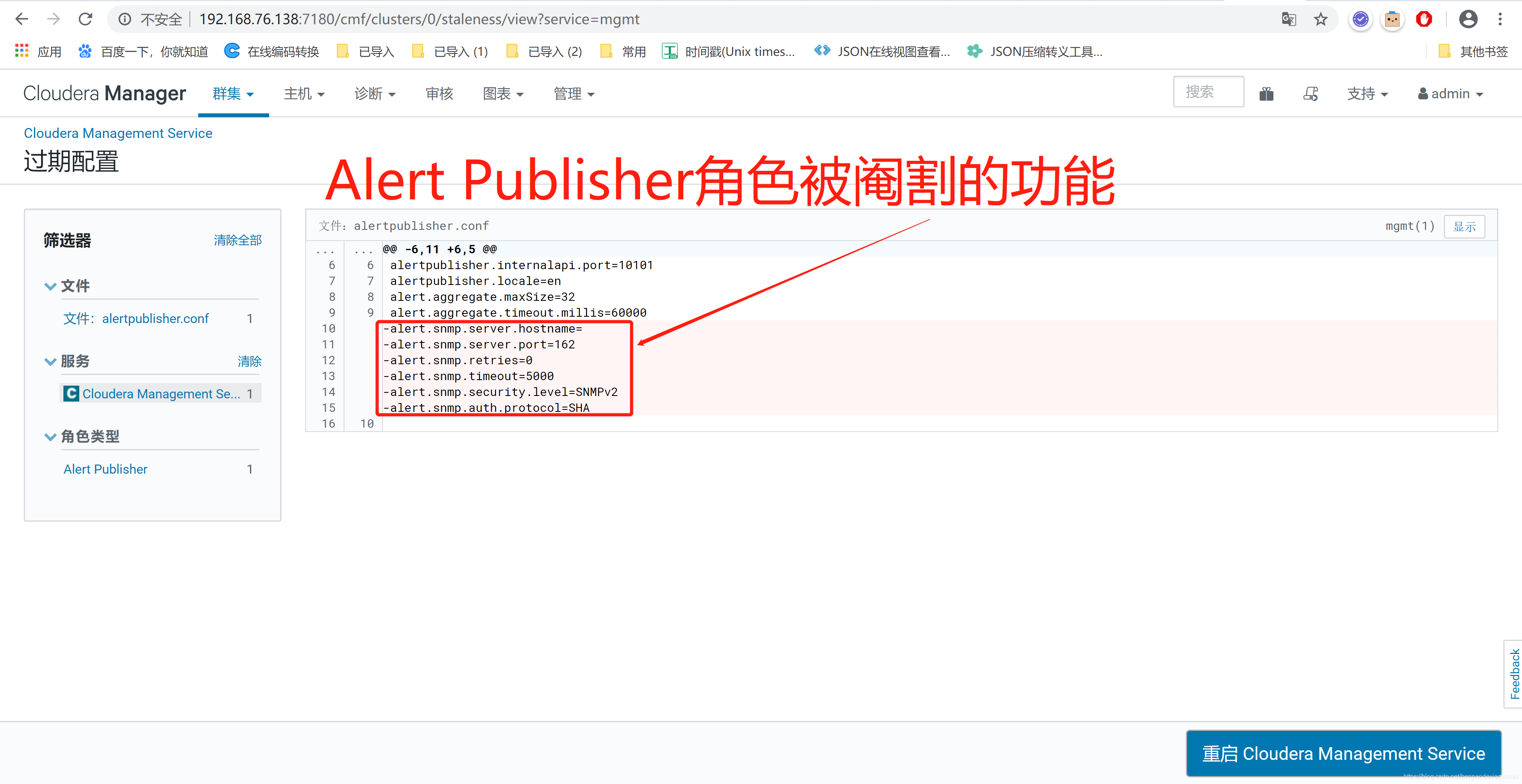Open the admin user dropdown
The width and height of the screenshot is (1522, 784).
(1451, 94)
